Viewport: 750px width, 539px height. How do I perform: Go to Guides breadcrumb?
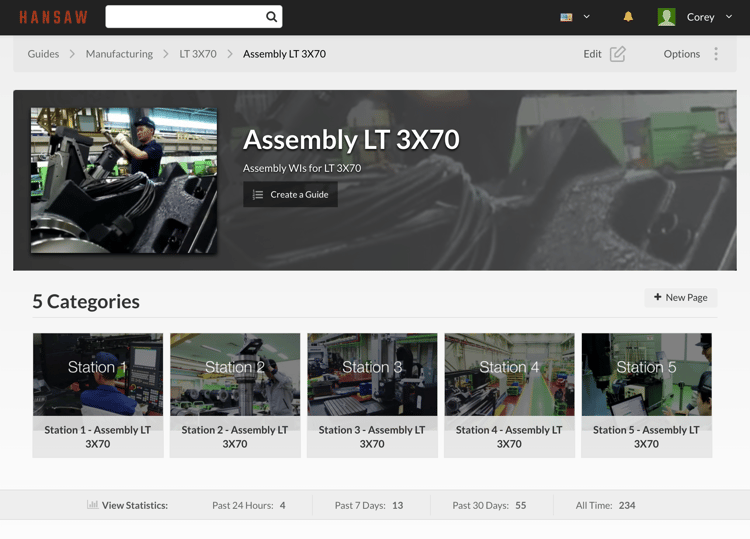43,54
